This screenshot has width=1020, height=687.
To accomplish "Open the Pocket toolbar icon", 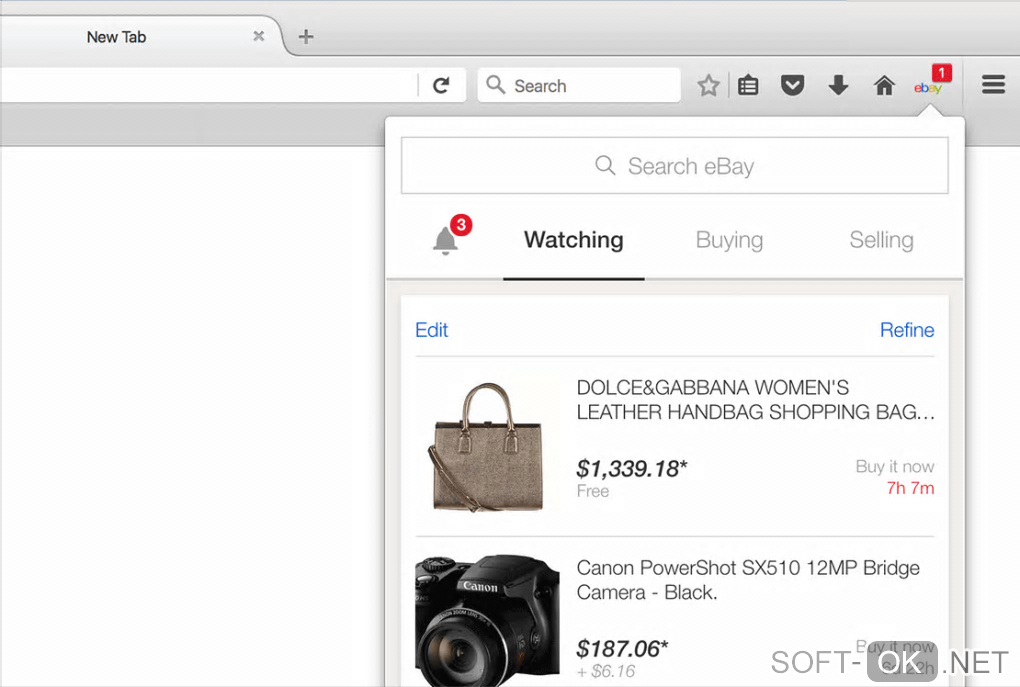I will click(792, 85).
